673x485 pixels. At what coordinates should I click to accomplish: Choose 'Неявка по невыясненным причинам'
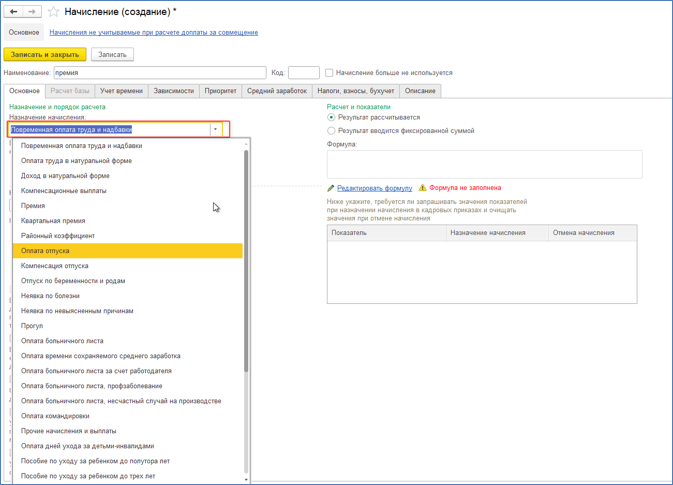click(128, 311)
